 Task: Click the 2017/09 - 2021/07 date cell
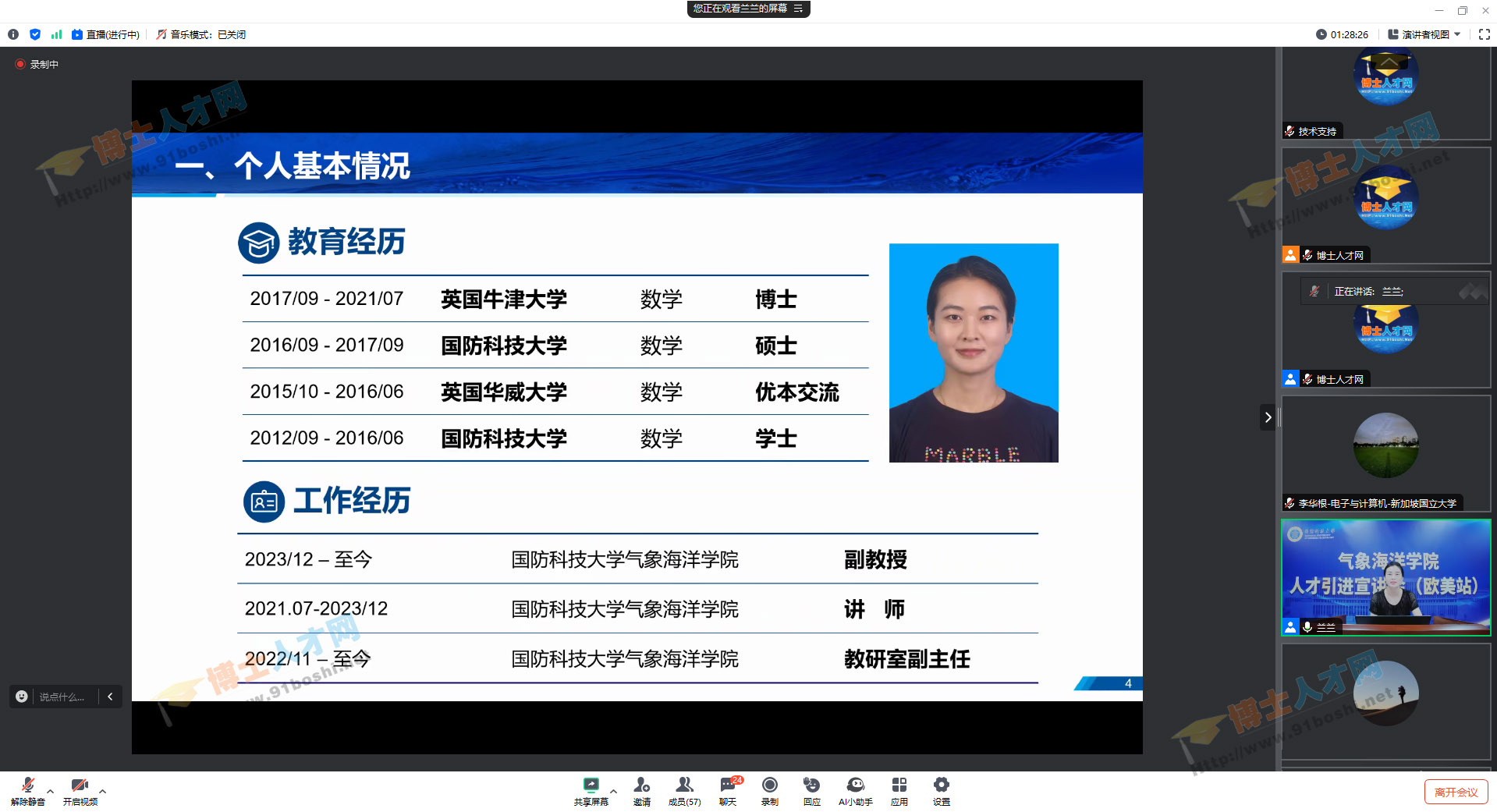[327, 299]
